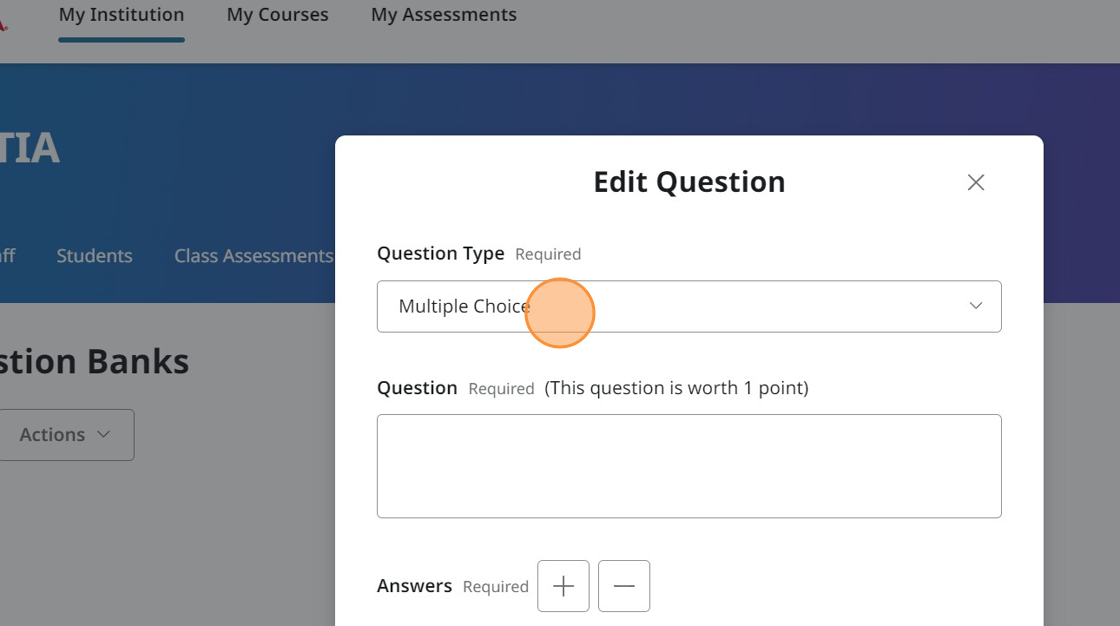Click the Question Banks page heading

pyautogui.click(x=95, y=361)
